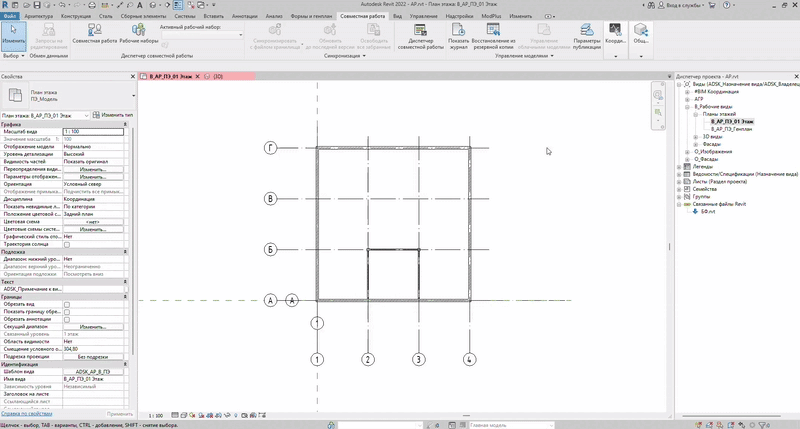Collapse the Графика properties section
This screenshot has width=800, height=429.
point(125,124)
